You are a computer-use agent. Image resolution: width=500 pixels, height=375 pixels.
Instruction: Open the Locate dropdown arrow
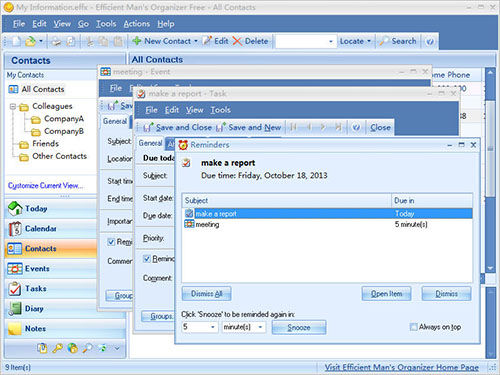(x=369, y=41)
